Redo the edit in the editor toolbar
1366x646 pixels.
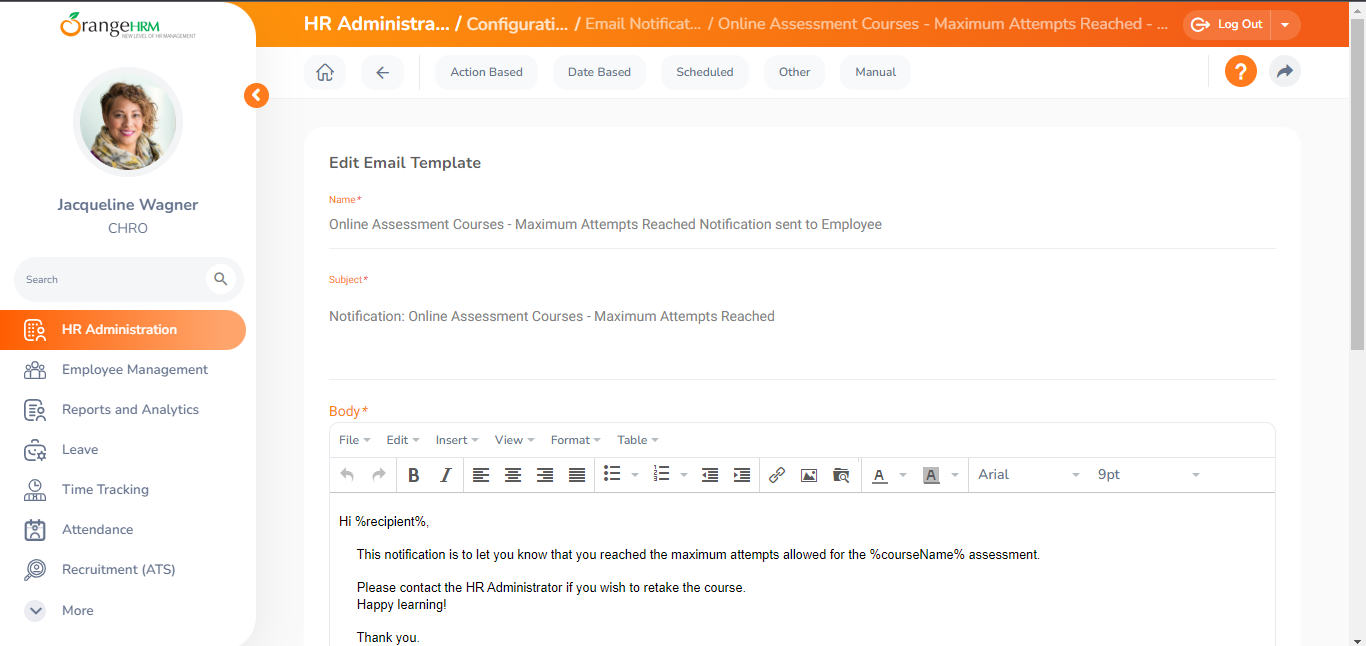379,475
